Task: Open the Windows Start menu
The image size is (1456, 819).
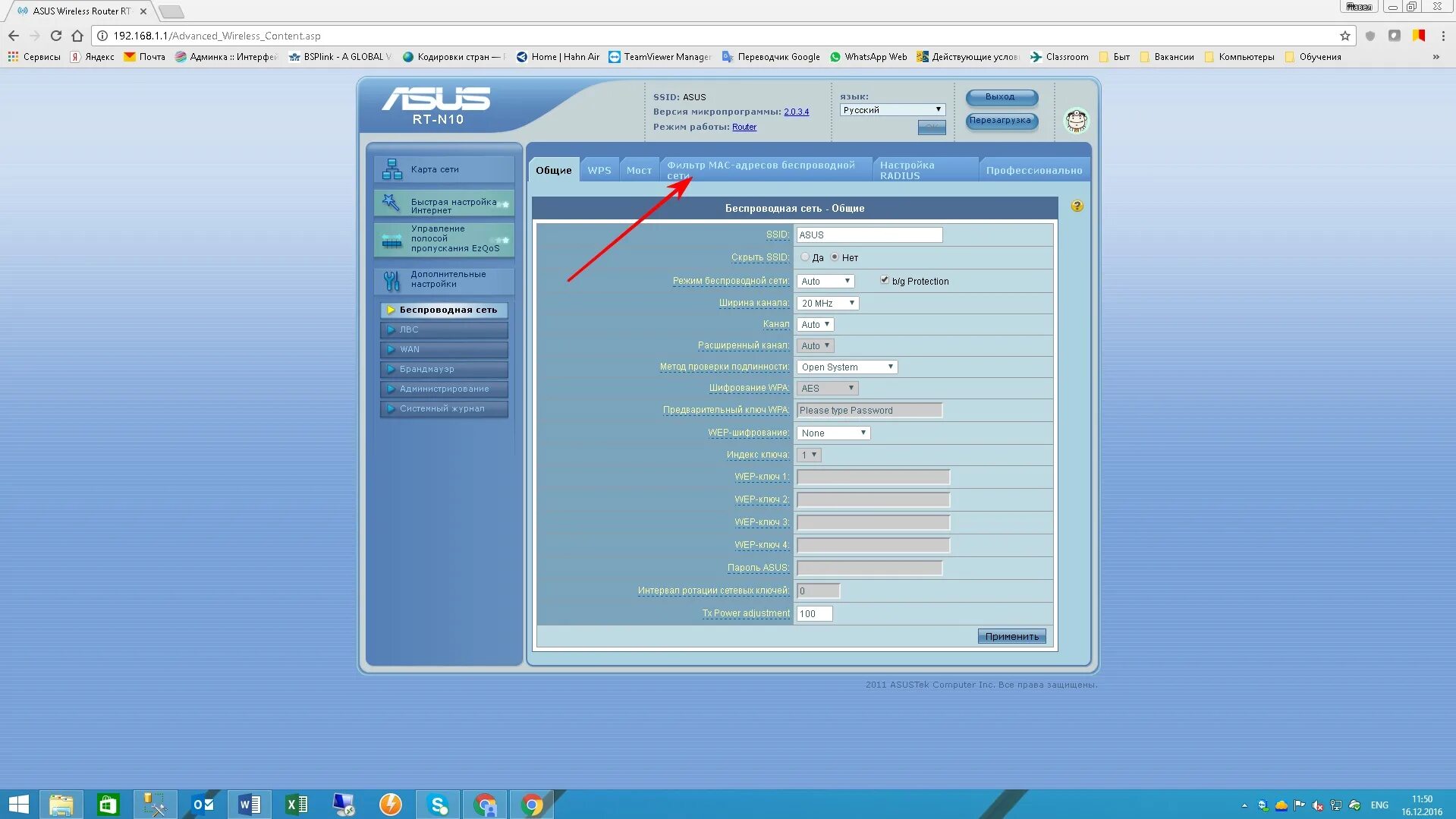Action: click(18, 805)
